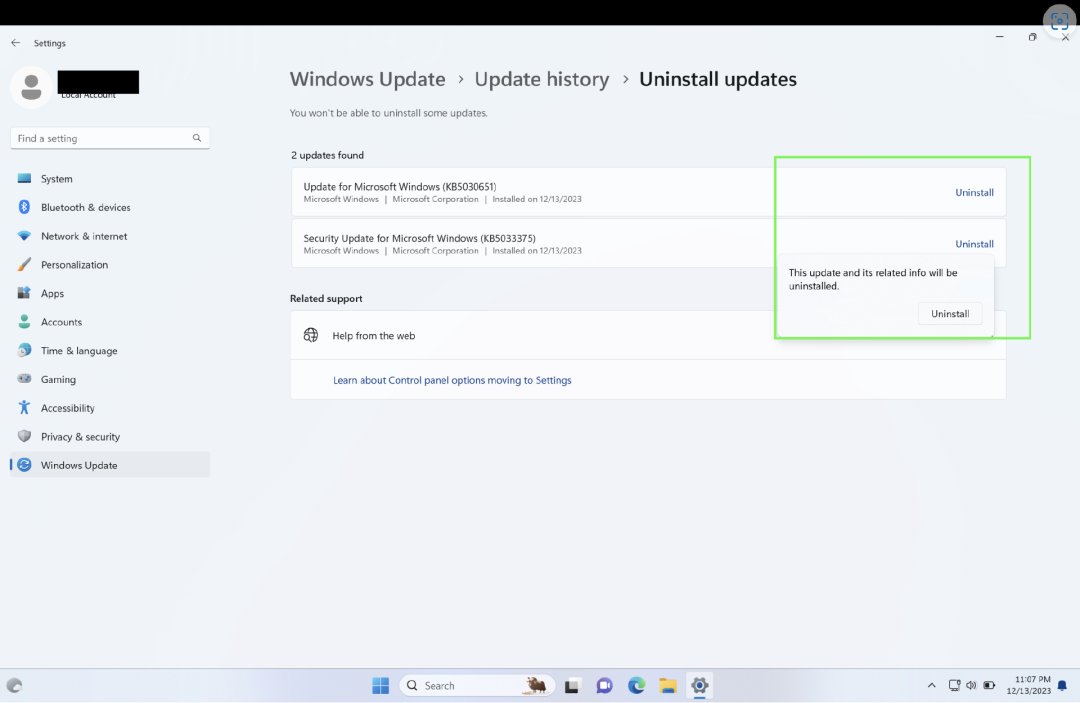This screenshot has width=1080, height=703.
Task: Click the Apps icon in sidebar
Action: (x=24, y=293)
